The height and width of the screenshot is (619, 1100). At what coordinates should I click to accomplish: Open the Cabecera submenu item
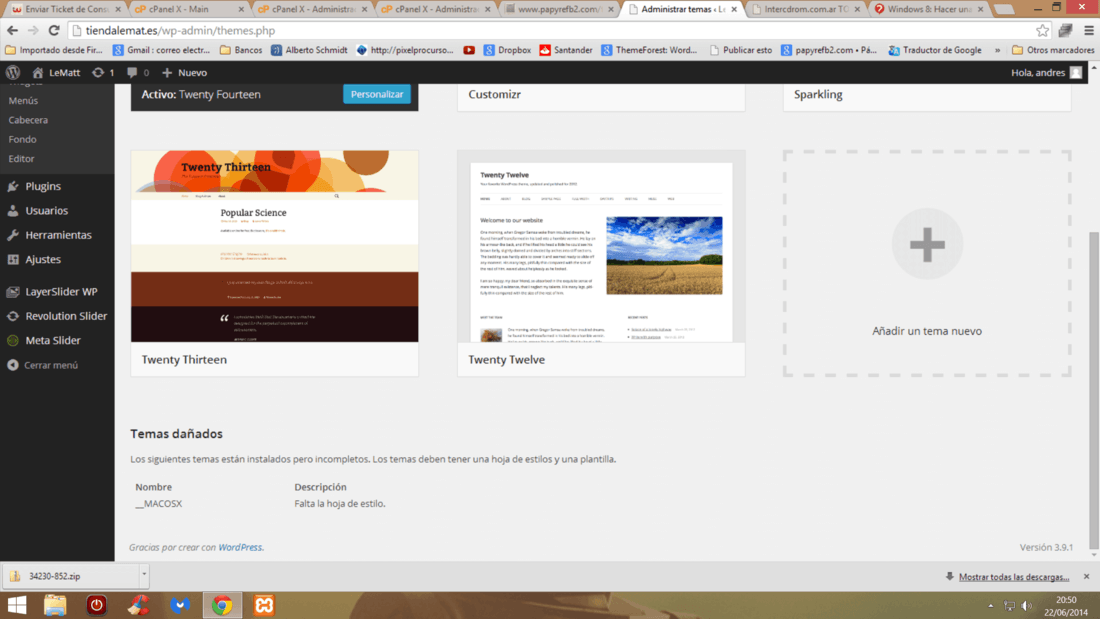[x=28, y=120]
